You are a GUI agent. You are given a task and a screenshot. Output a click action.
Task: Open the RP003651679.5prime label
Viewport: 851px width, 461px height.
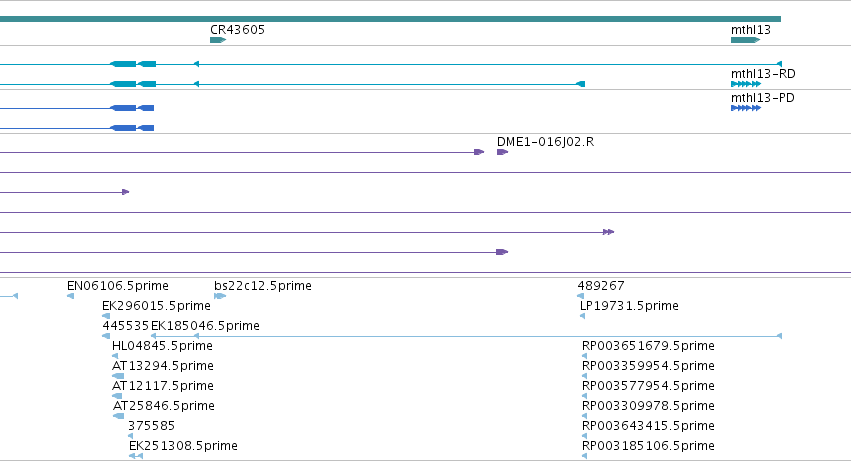click(x=648, y=346)
